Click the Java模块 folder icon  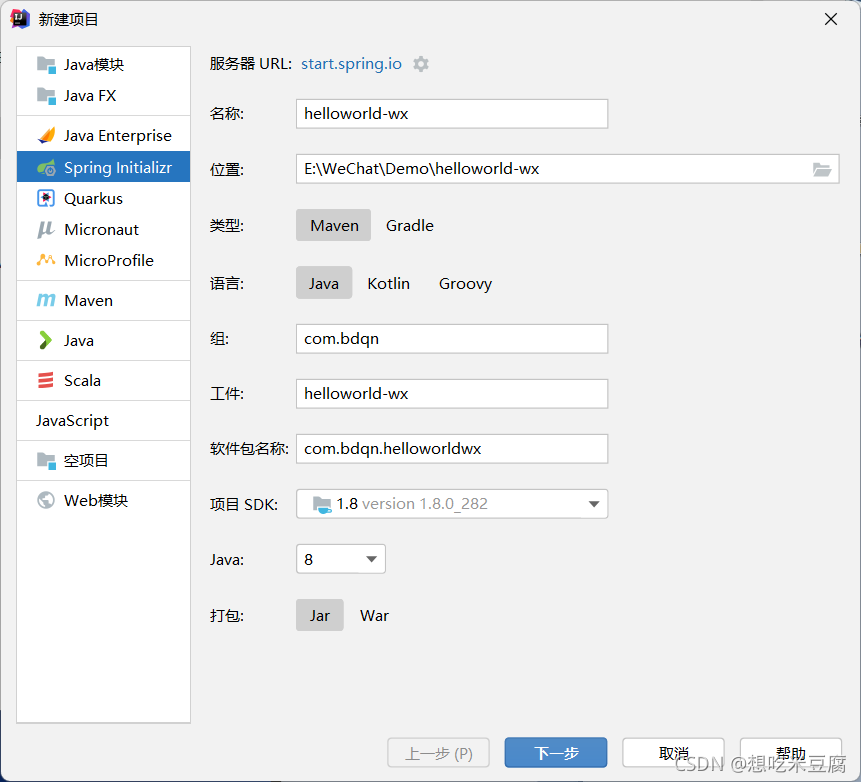coord(46,65)
